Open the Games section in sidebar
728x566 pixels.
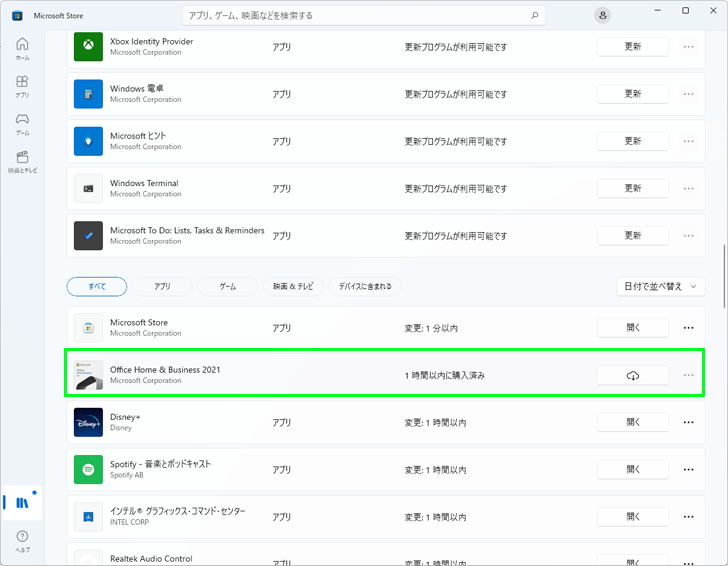click(22, 124)
